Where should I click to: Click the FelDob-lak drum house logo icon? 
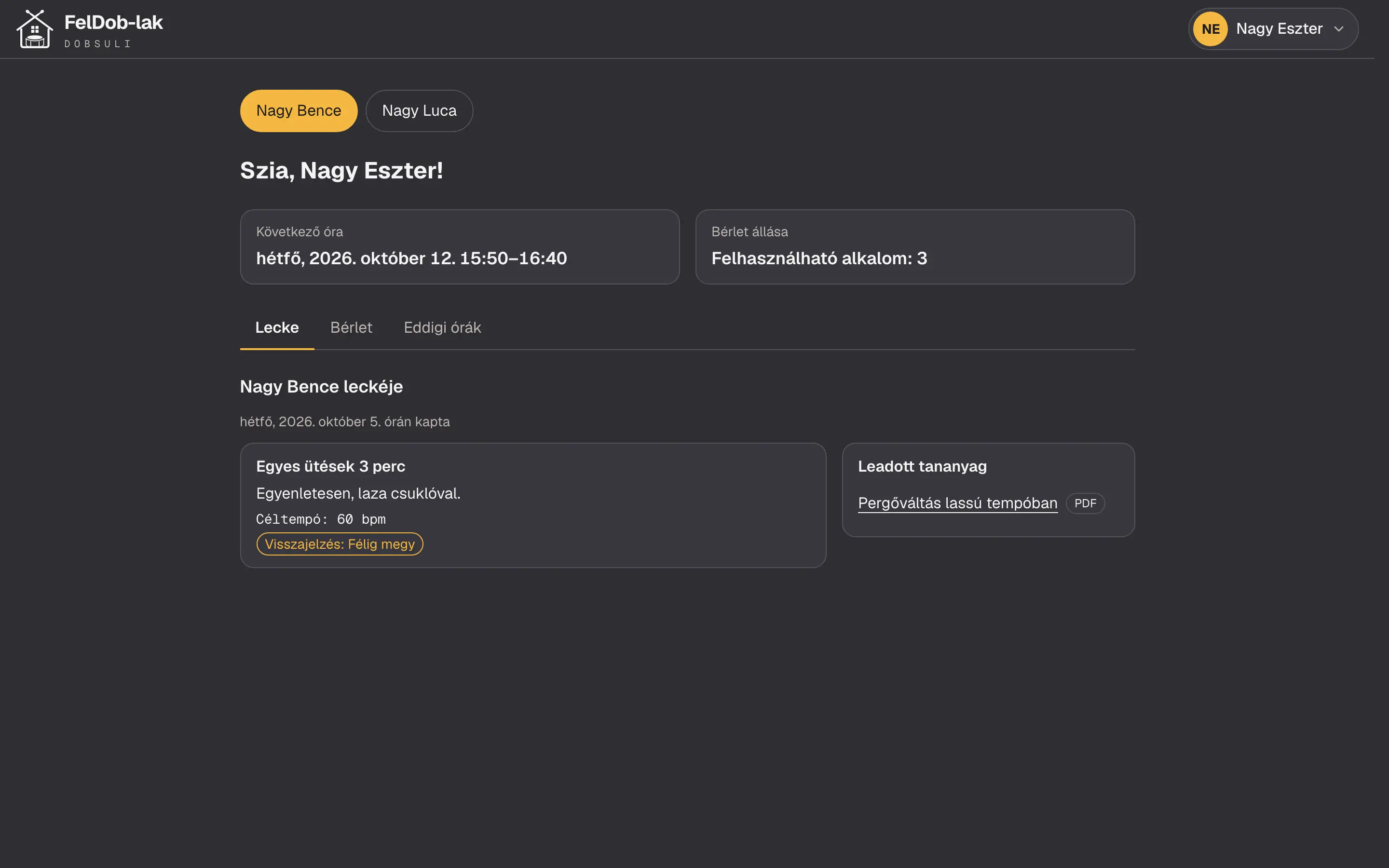coord(34,29)
